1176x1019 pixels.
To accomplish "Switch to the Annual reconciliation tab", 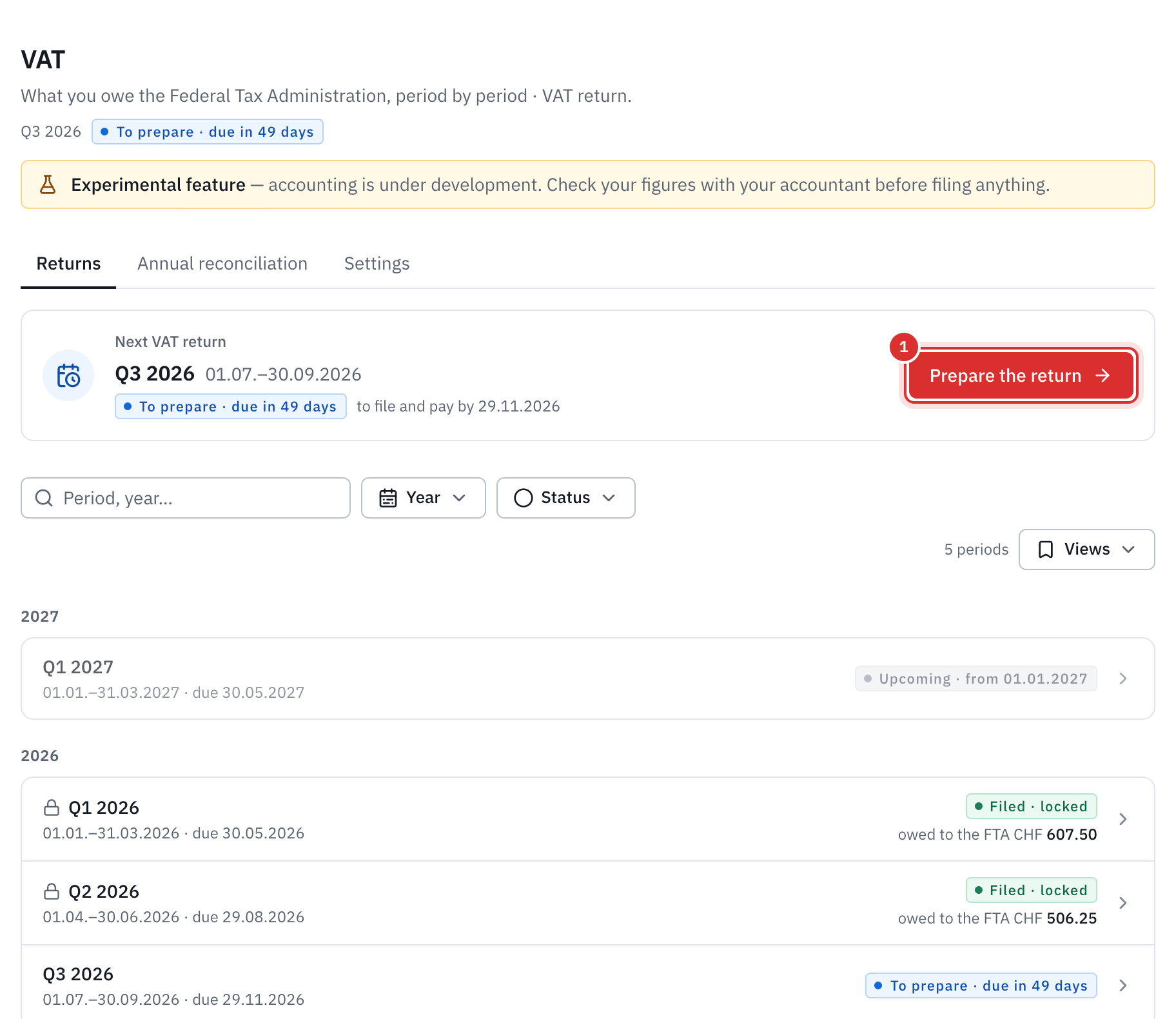I will [222, 264].
